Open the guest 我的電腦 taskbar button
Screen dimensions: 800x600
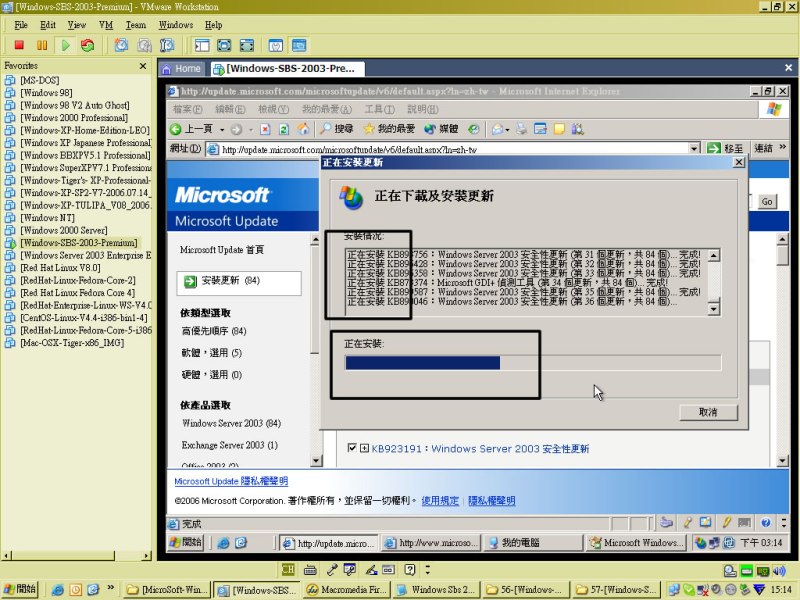532,543
